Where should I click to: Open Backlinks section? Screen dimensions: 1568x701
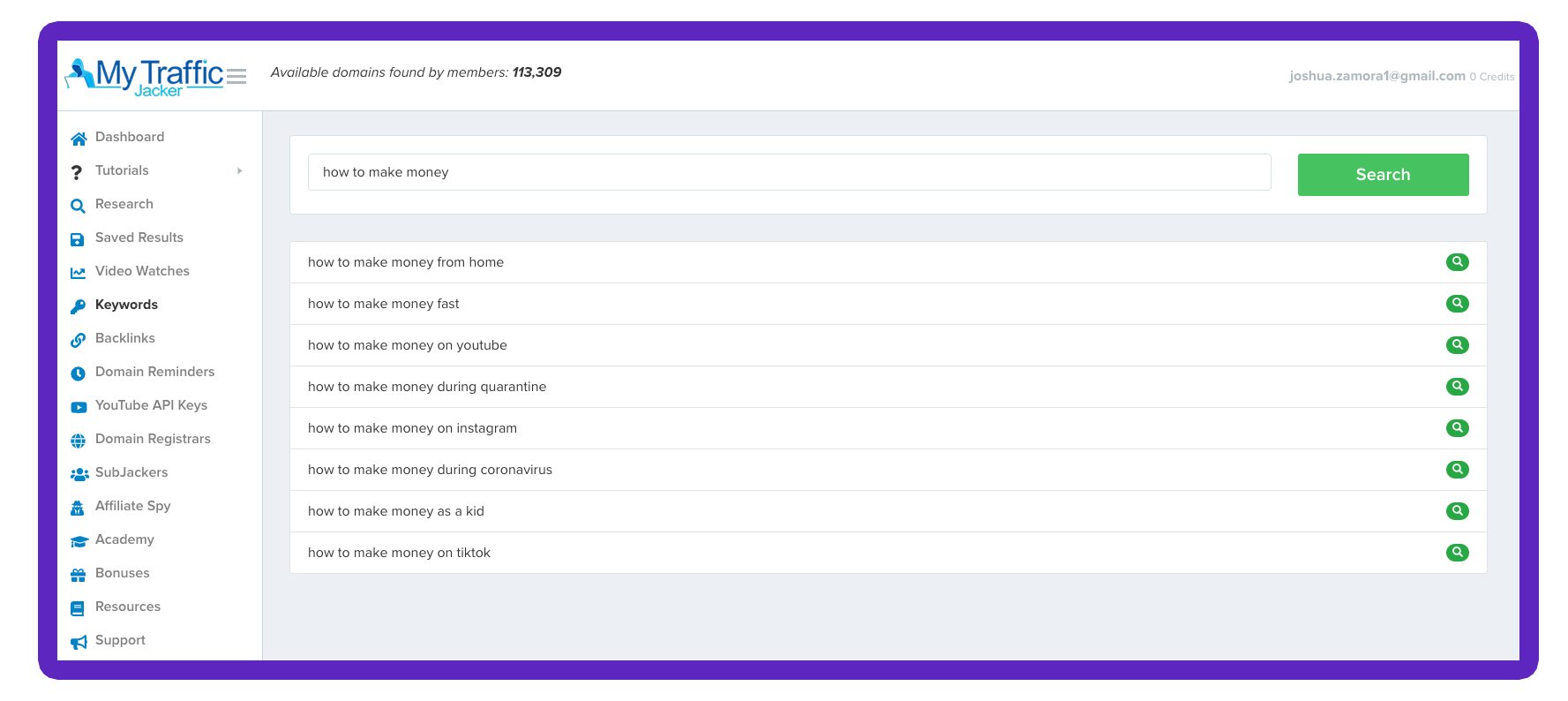tap(125, 338)
